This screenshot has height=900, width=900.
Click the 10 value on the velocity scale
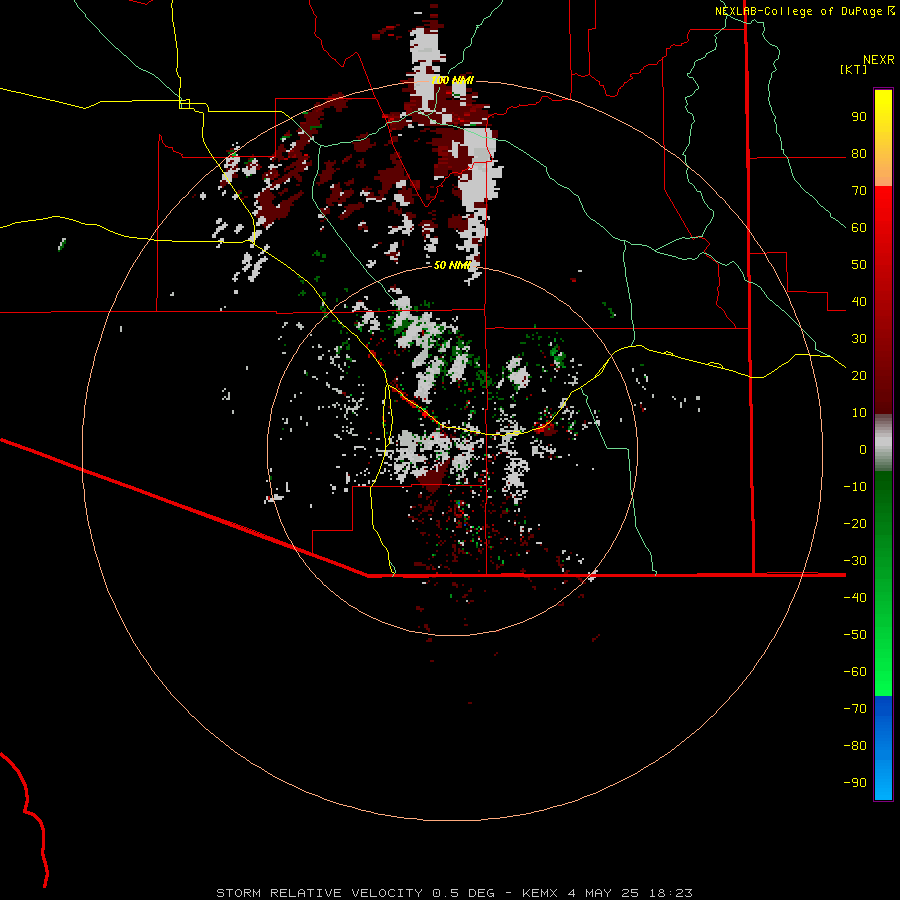point(859,413)
